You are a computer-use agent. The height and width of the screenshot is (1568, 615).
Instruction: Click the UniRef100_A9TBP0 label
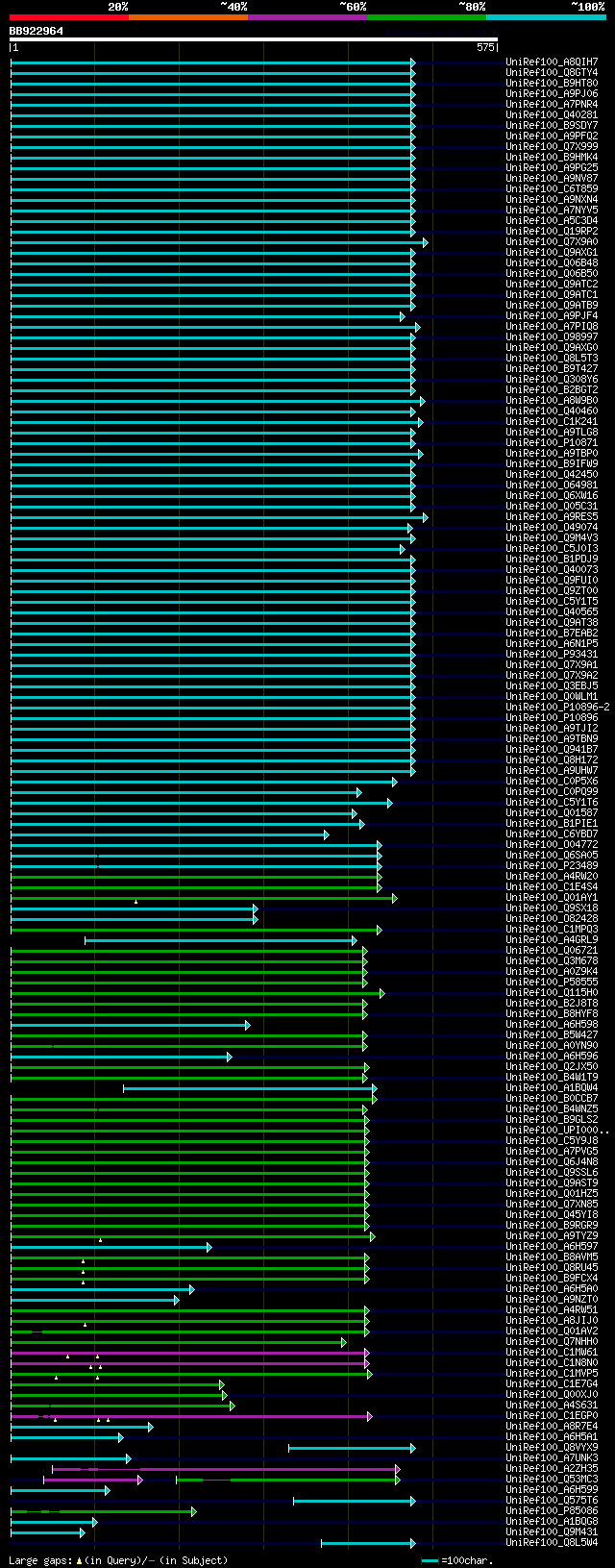click(x=552, y=454)
